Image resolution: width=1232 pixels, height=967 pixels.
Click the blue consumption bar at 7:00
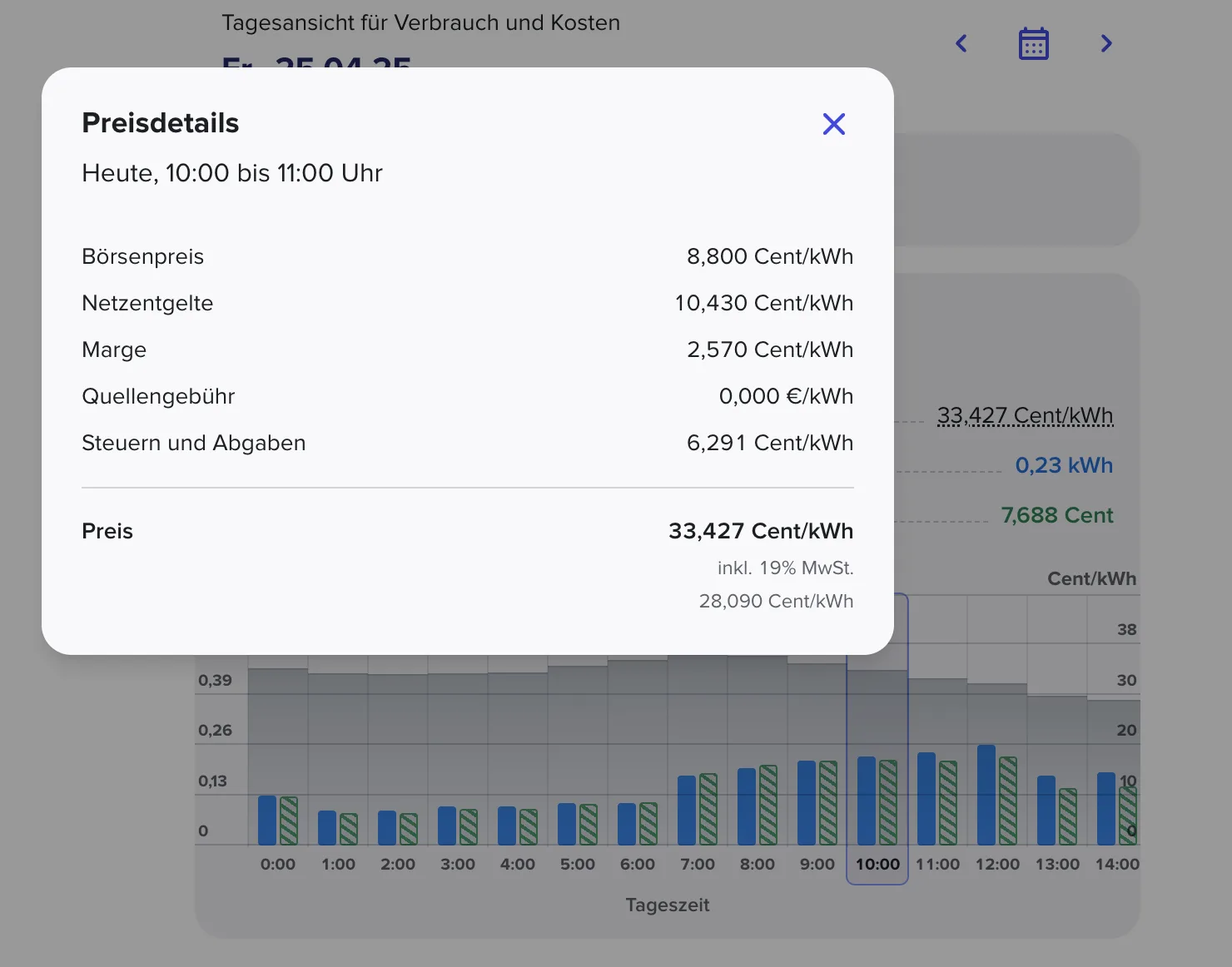click(x=687, y=811)
